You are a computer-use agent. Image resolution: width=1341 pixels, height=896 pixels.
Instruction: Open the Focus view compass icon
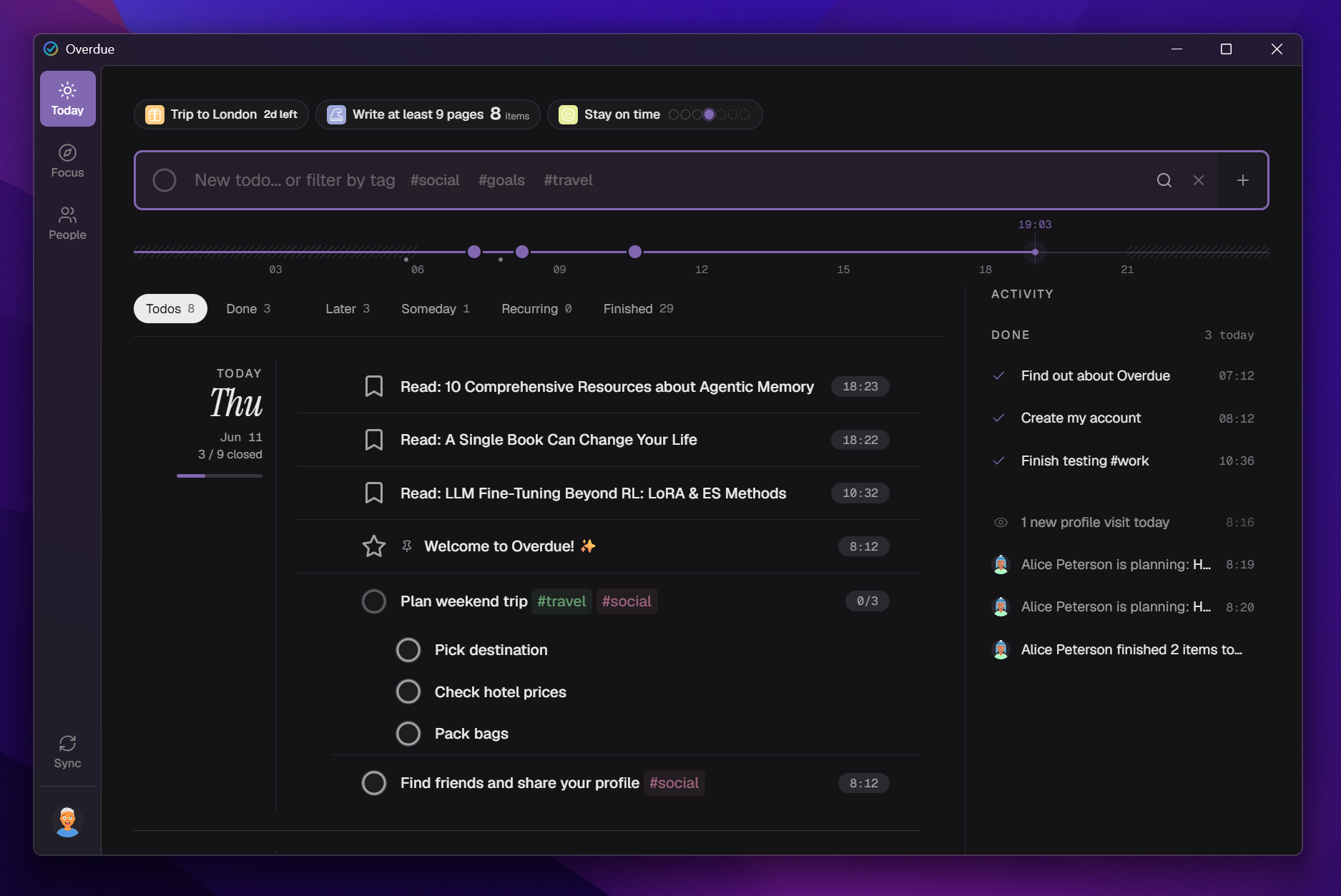(67, 152)
